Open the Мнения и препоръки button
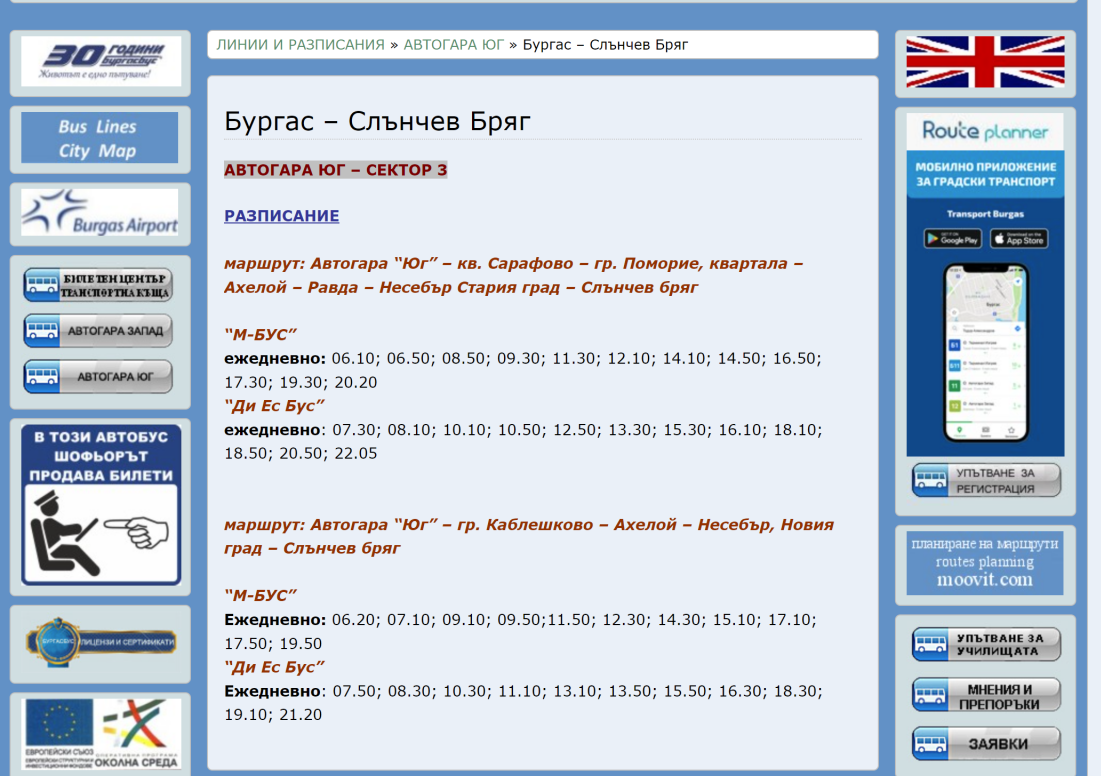Screen dimensions: 1101x776 click(x=986, y=695)
